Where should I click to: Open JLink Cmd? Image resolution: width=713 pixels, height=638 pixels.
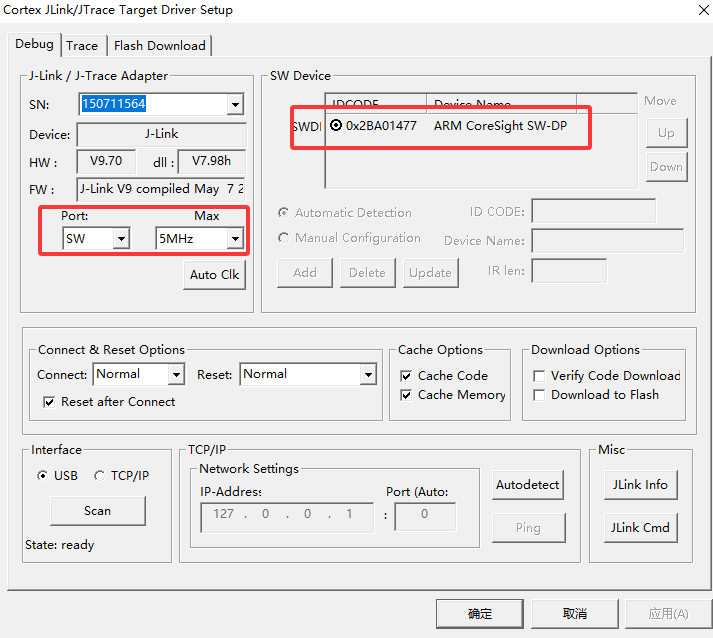coord(640,528)
